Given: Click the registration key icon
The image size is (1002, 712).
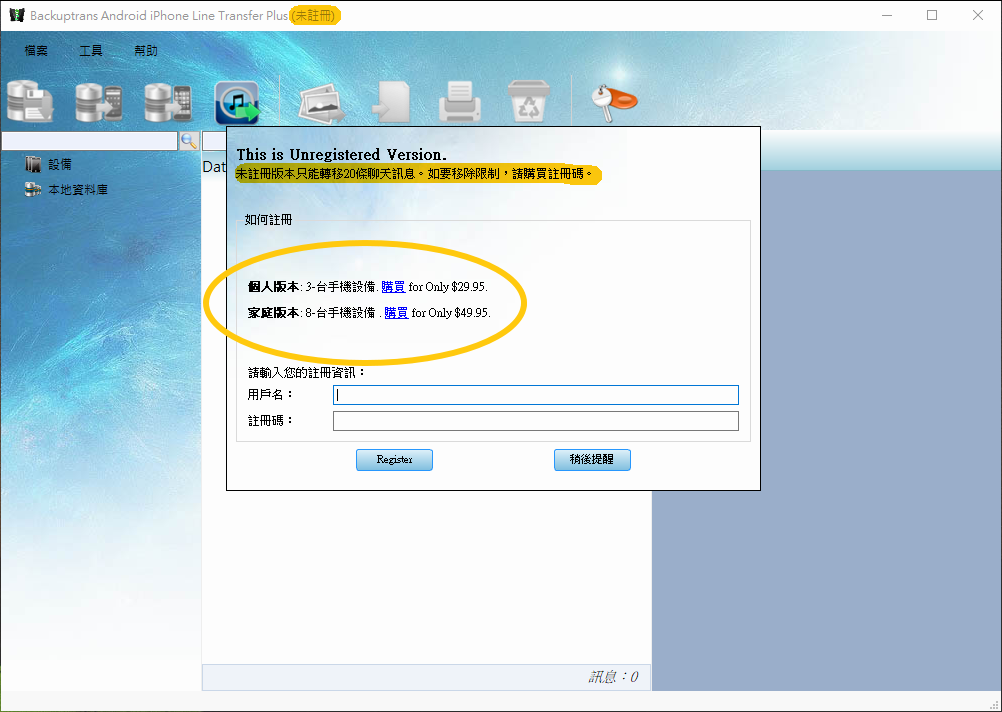Looking at the screenshot, I should [x=613, y=102].
